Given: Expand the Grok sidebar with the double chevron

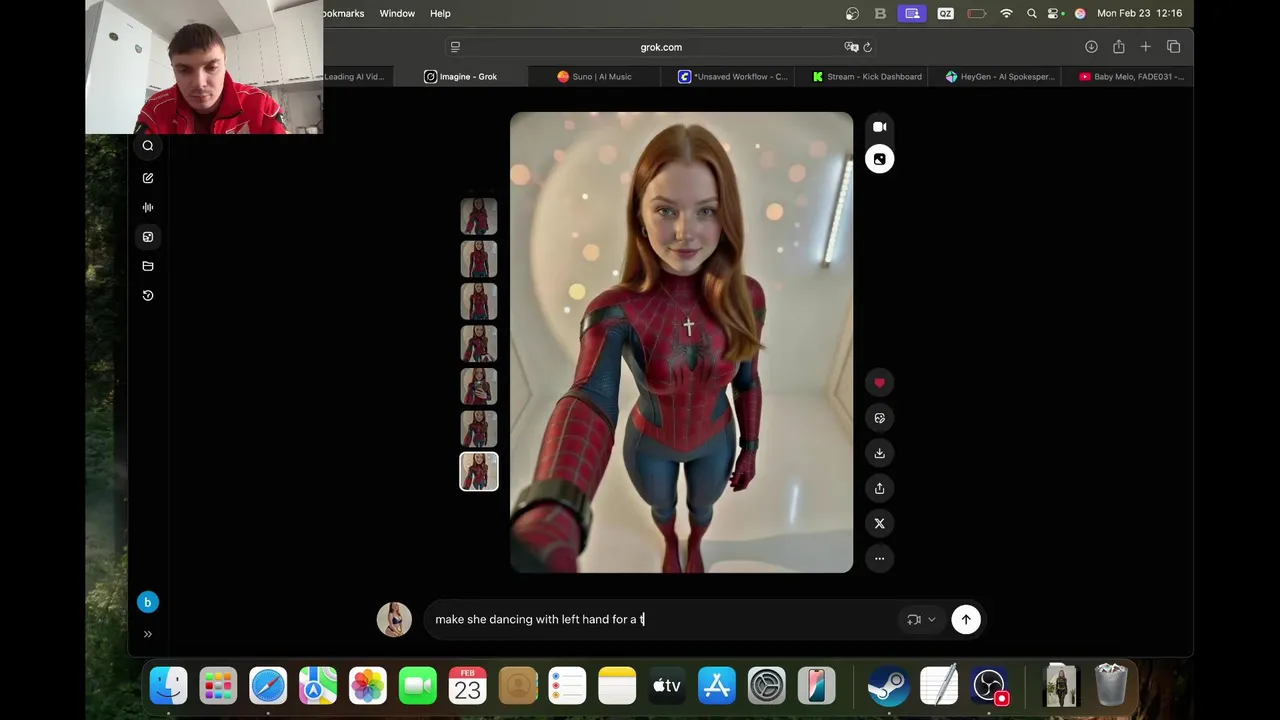Looking at the screenshot, I should [x=148, y=634].
